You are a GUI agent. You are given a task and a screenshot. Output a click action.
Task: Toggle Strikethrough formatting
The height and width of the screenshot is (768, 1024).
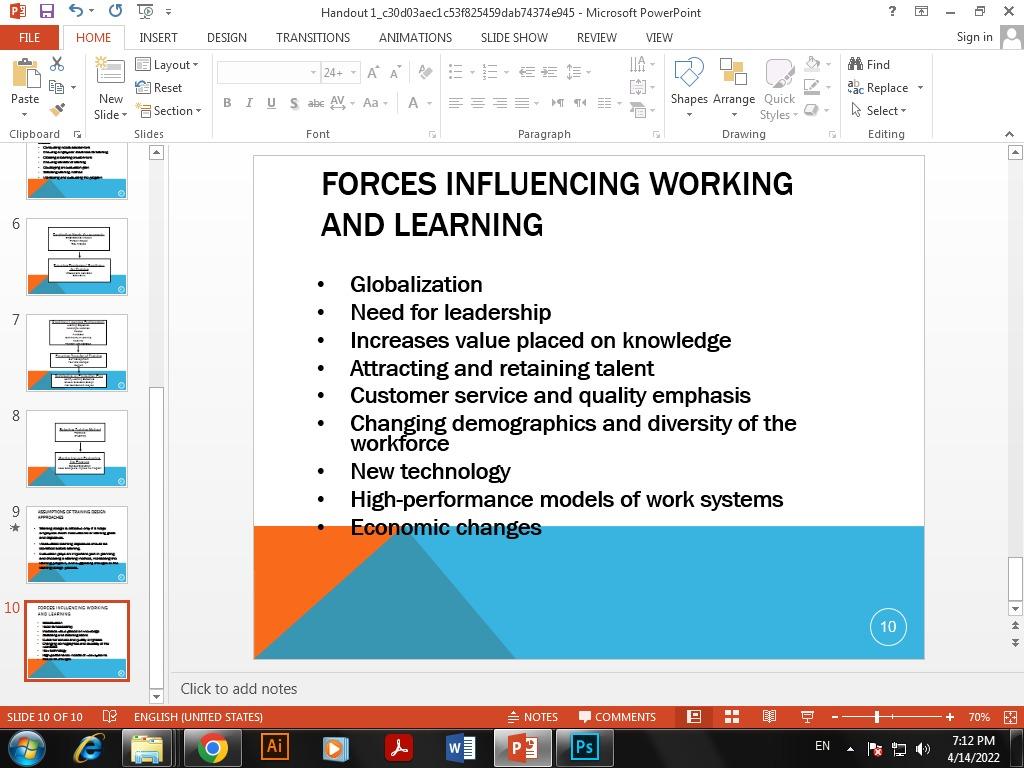tap(316, 103)
